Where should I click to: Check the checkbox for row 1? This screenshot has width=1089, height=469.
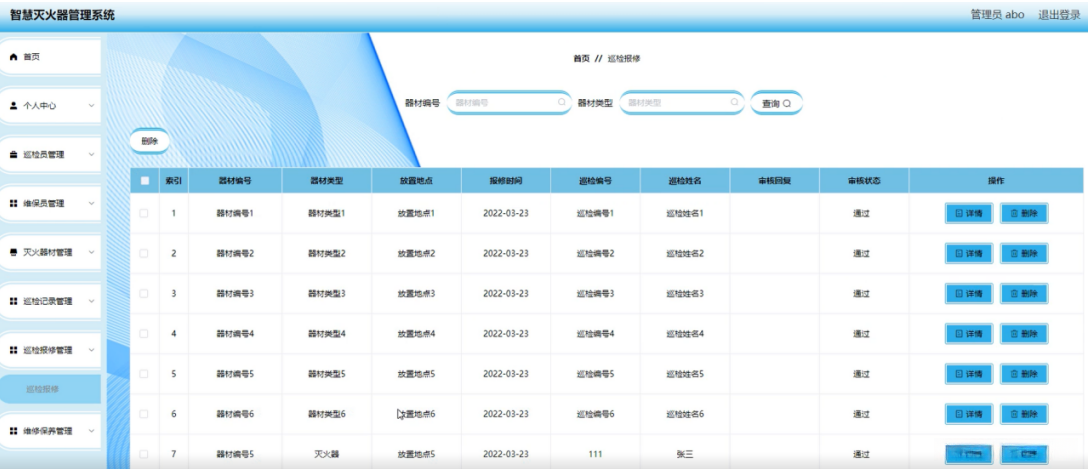(x=144, y=213)
